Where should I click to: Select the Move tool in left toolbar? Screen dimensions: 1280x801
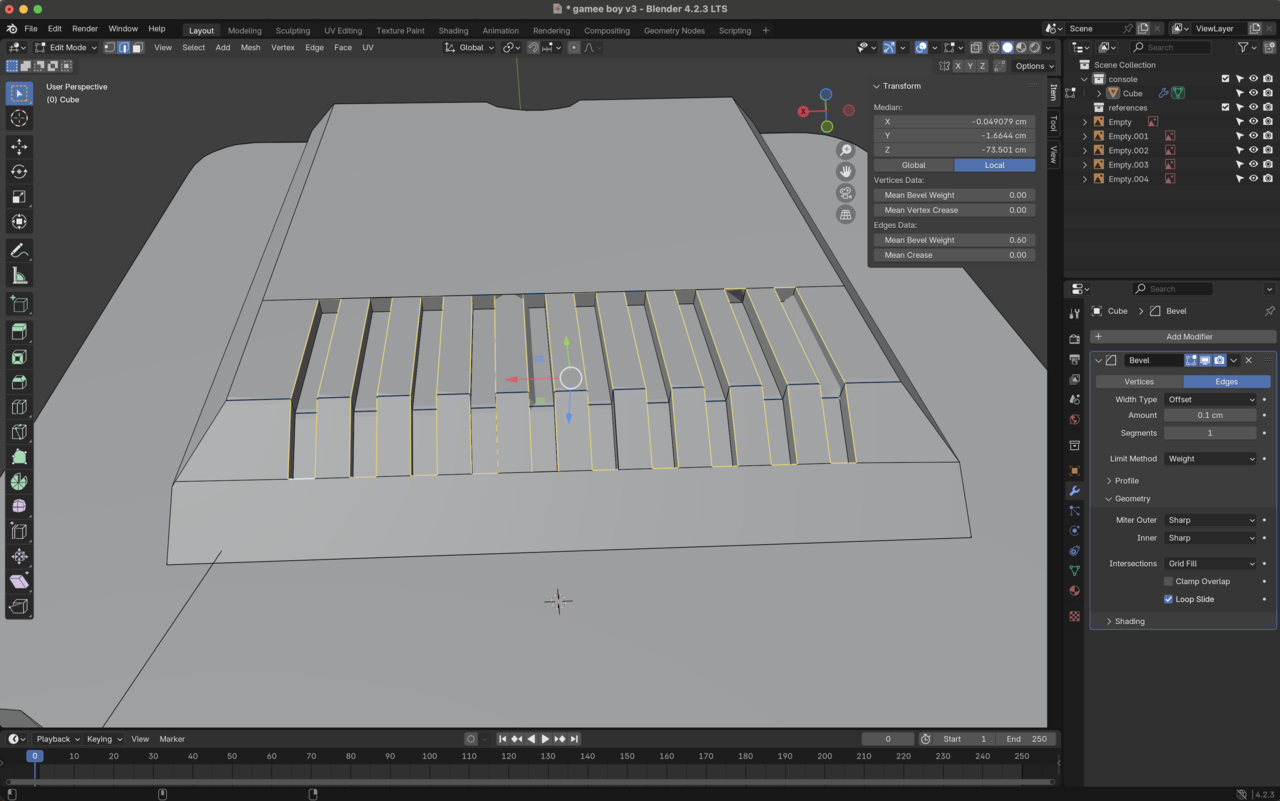click(19, 147)
